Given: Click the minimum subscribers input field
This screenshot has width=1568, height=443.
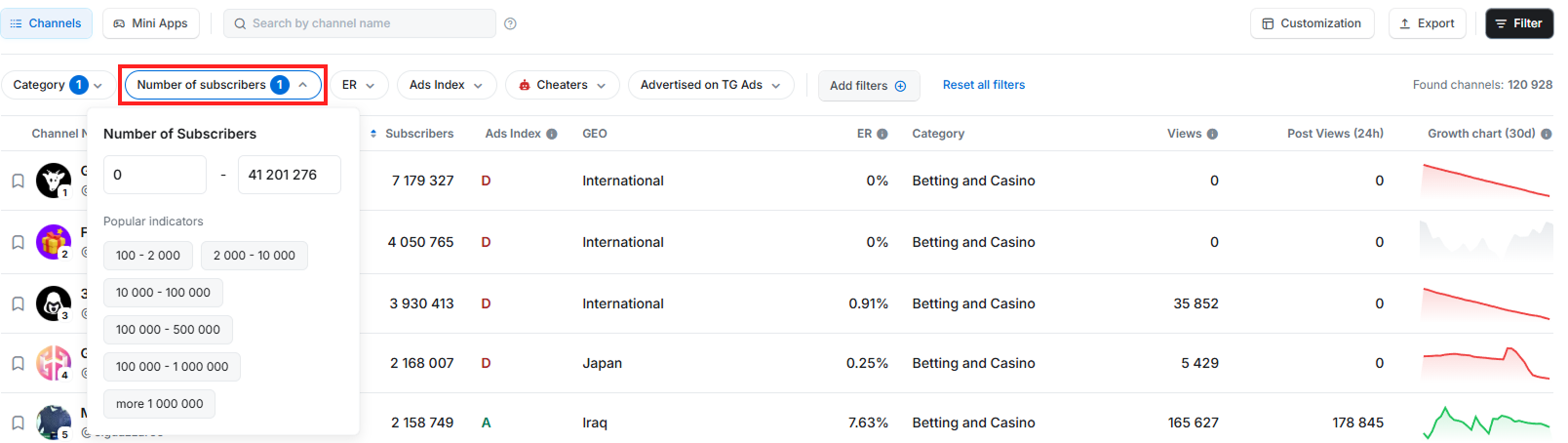Looking at the screenshot, I should point(154,175).
